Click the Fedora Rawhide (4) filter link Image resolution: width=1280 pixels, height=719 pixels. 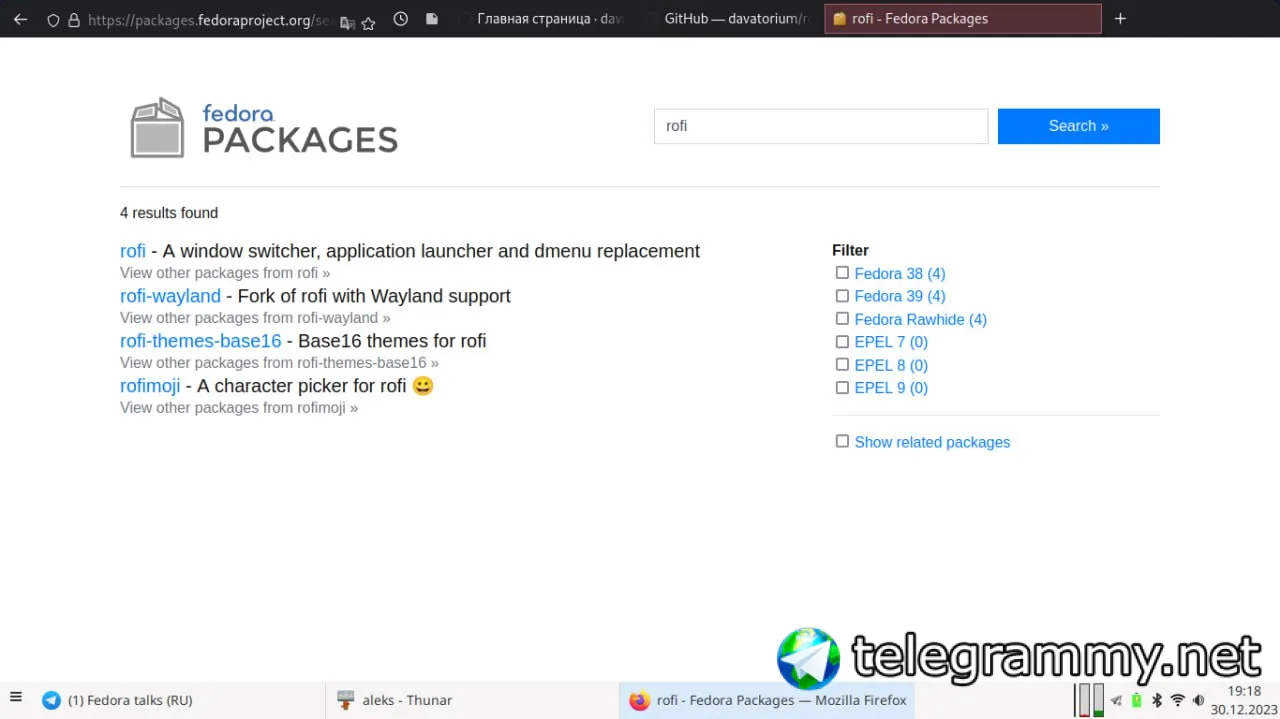(921, 320)
